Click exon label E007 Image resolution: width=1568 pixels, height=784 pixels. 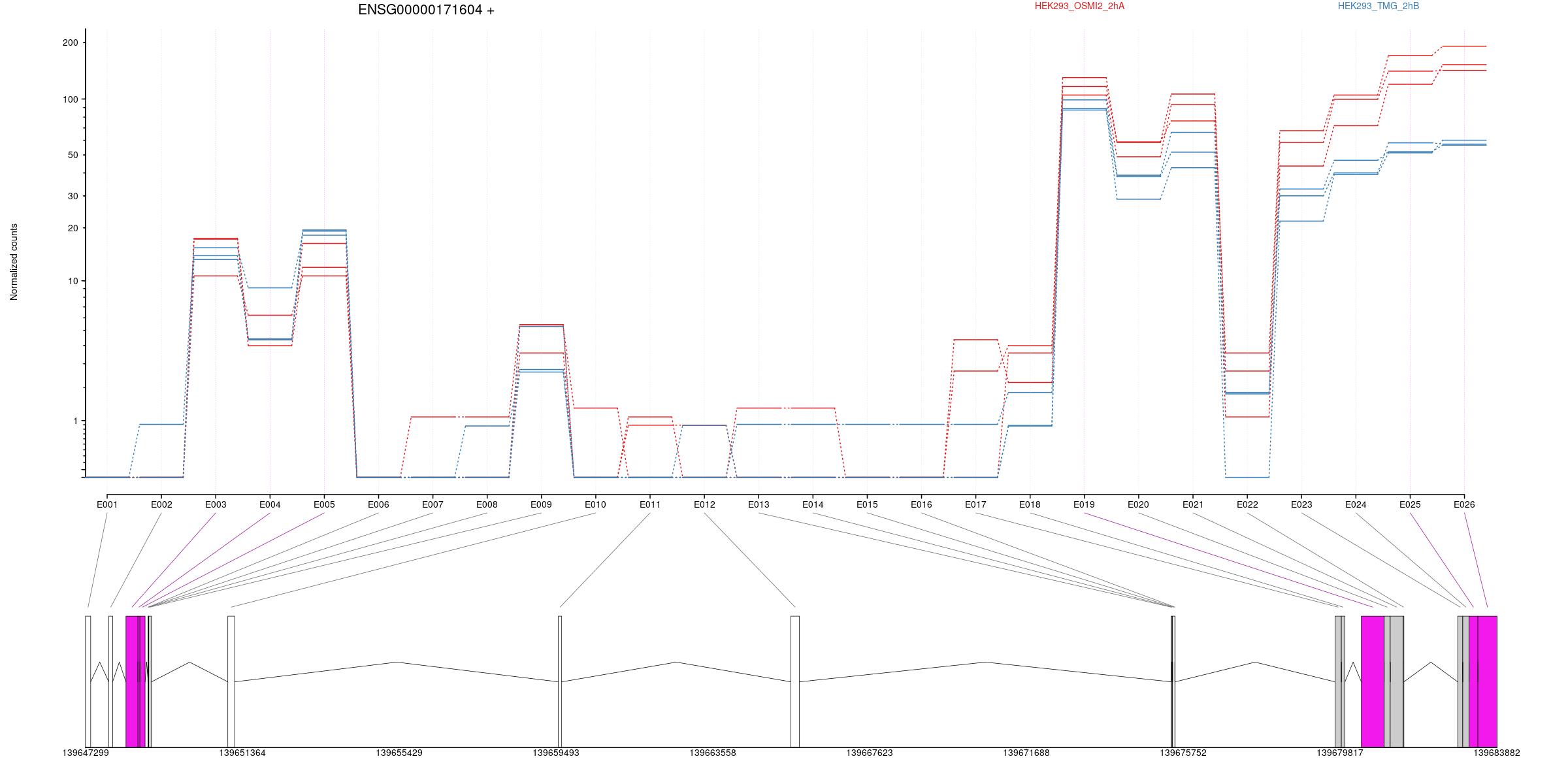(x=433, y=504)
